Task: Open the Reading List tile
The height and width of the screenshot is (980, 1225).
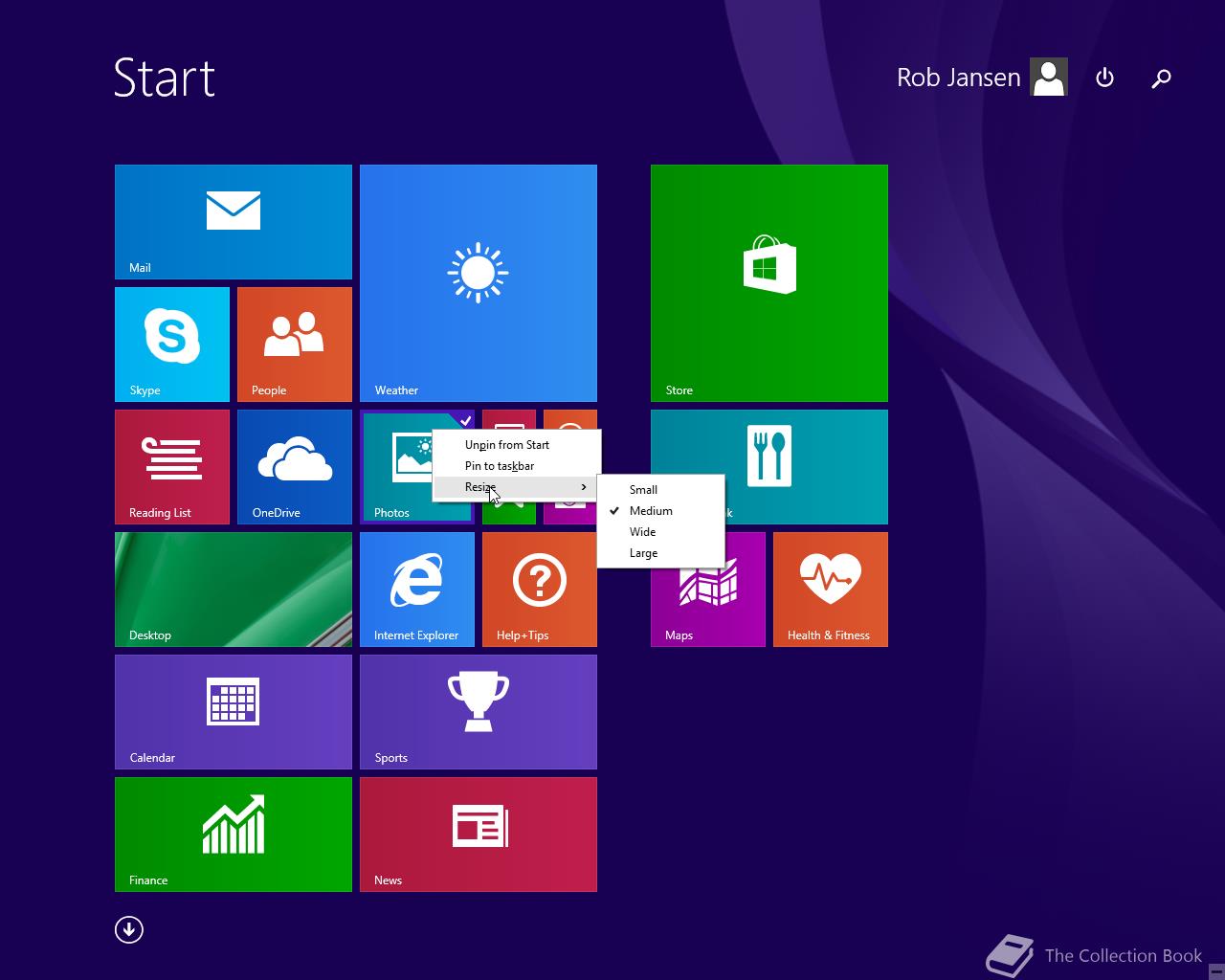Action: point(172,467)
